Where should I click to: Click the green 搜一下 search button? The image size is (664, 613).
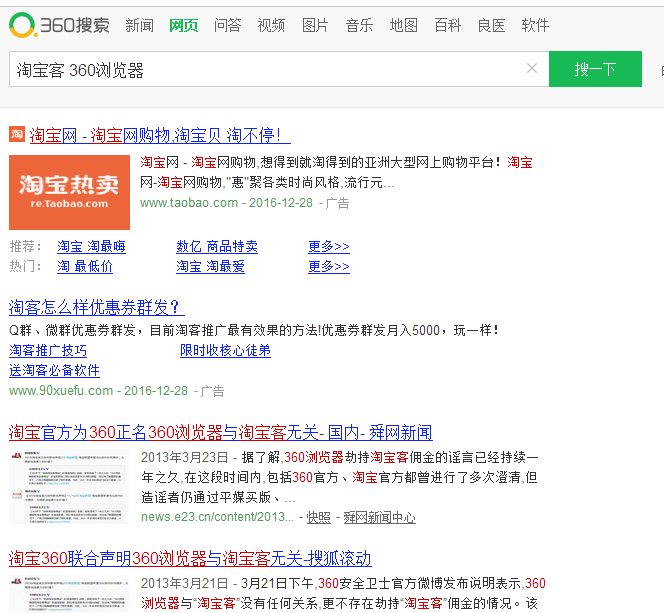coord(595,69)
